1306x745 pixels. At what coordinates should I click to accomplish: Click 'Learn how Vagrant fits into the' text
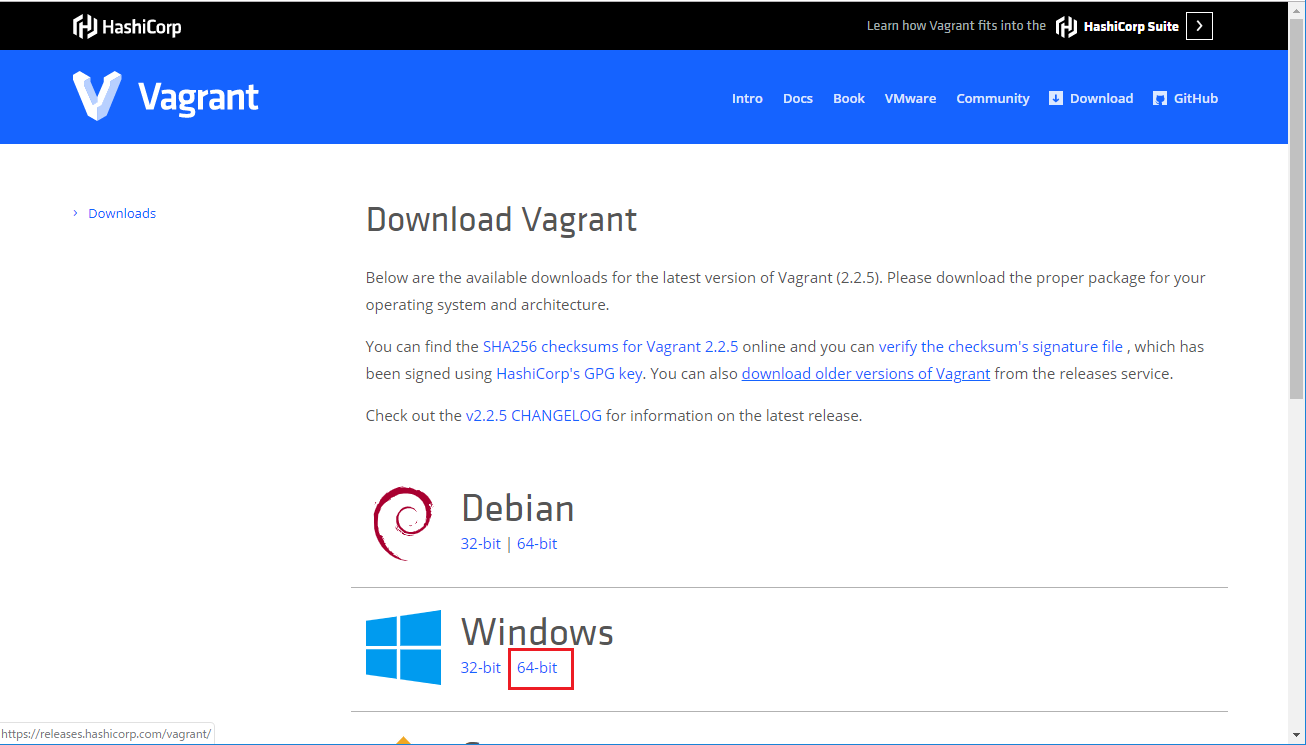coord(956,26)
